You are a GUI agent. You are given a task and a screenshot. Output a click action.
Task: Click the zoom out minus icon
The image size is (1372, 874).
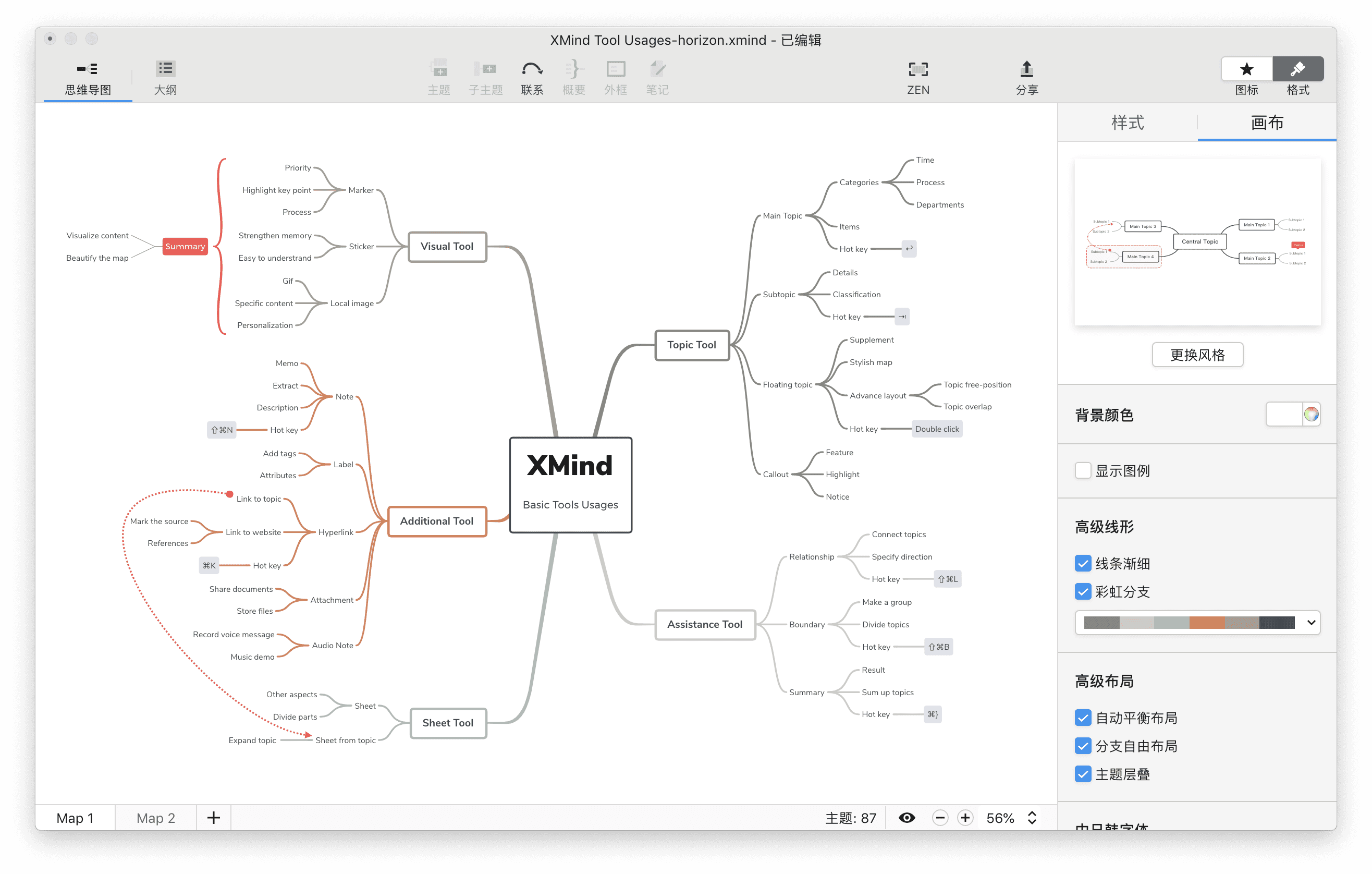939,818
